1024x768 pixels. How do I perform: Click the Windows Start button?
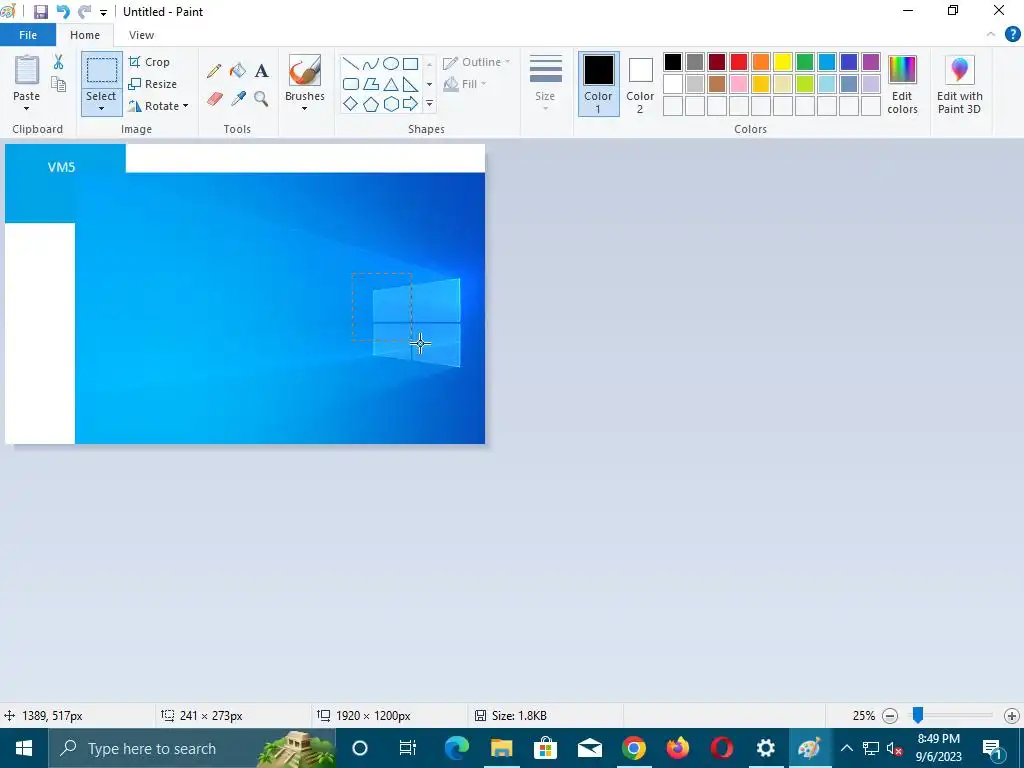(24, 748)
